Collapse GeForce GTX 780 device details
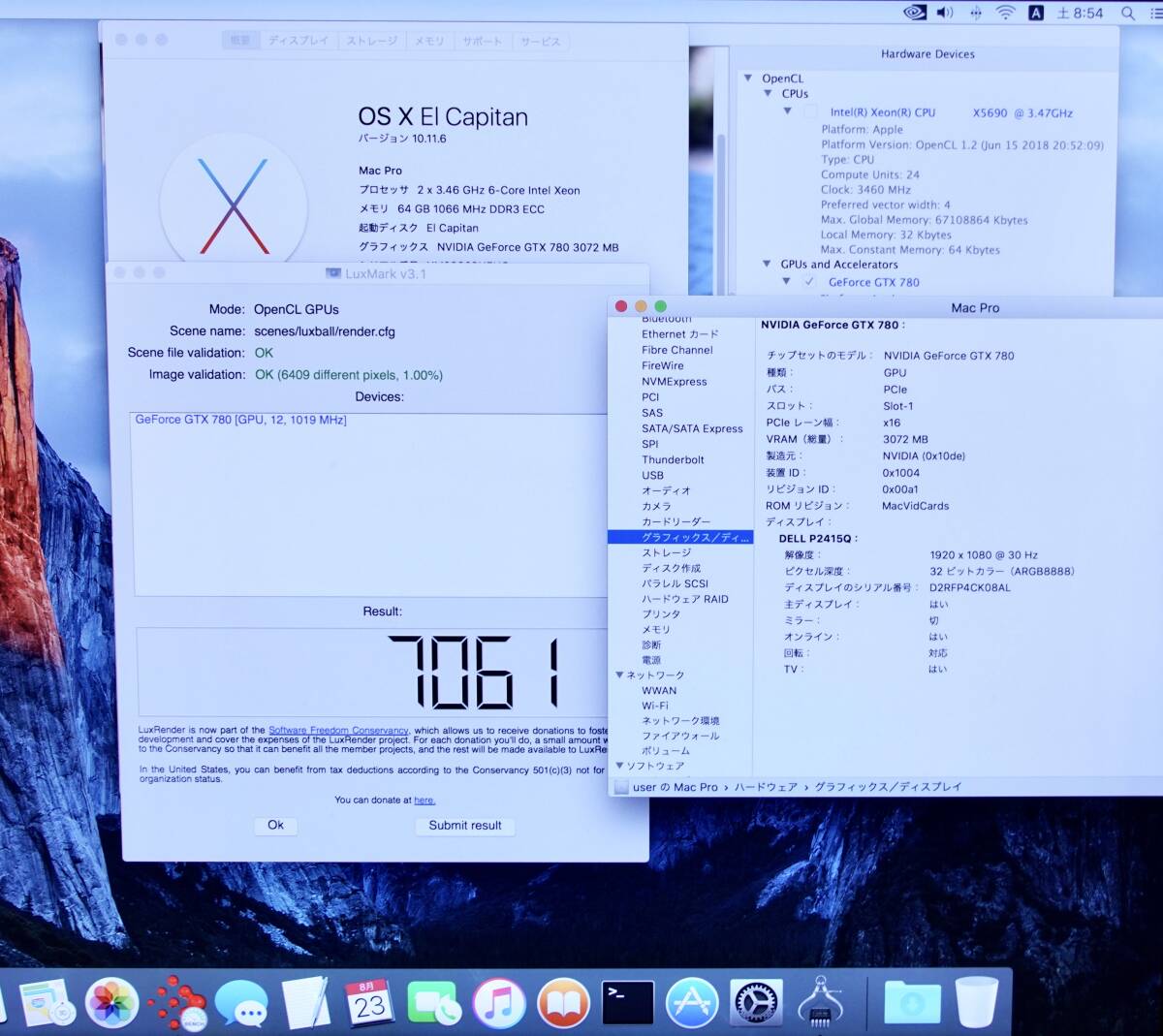1163x1036 pixels. [787, 282]
